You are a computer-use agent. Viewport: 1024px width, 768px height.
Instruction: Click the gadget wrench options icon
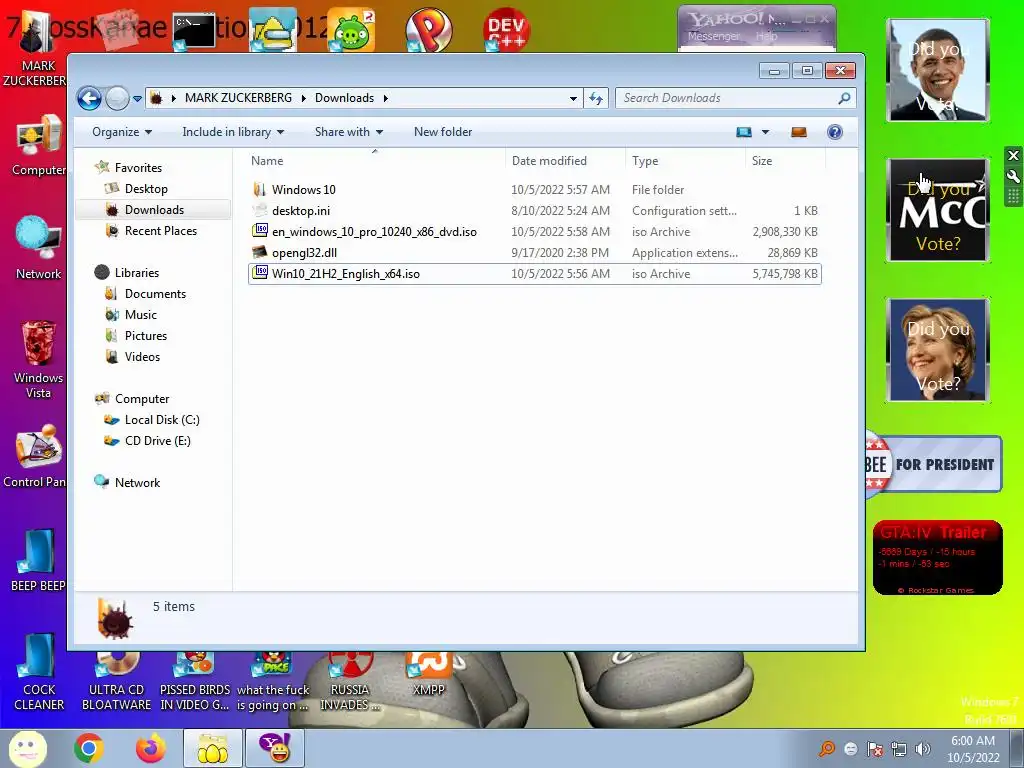click(x=1013, y=176)
